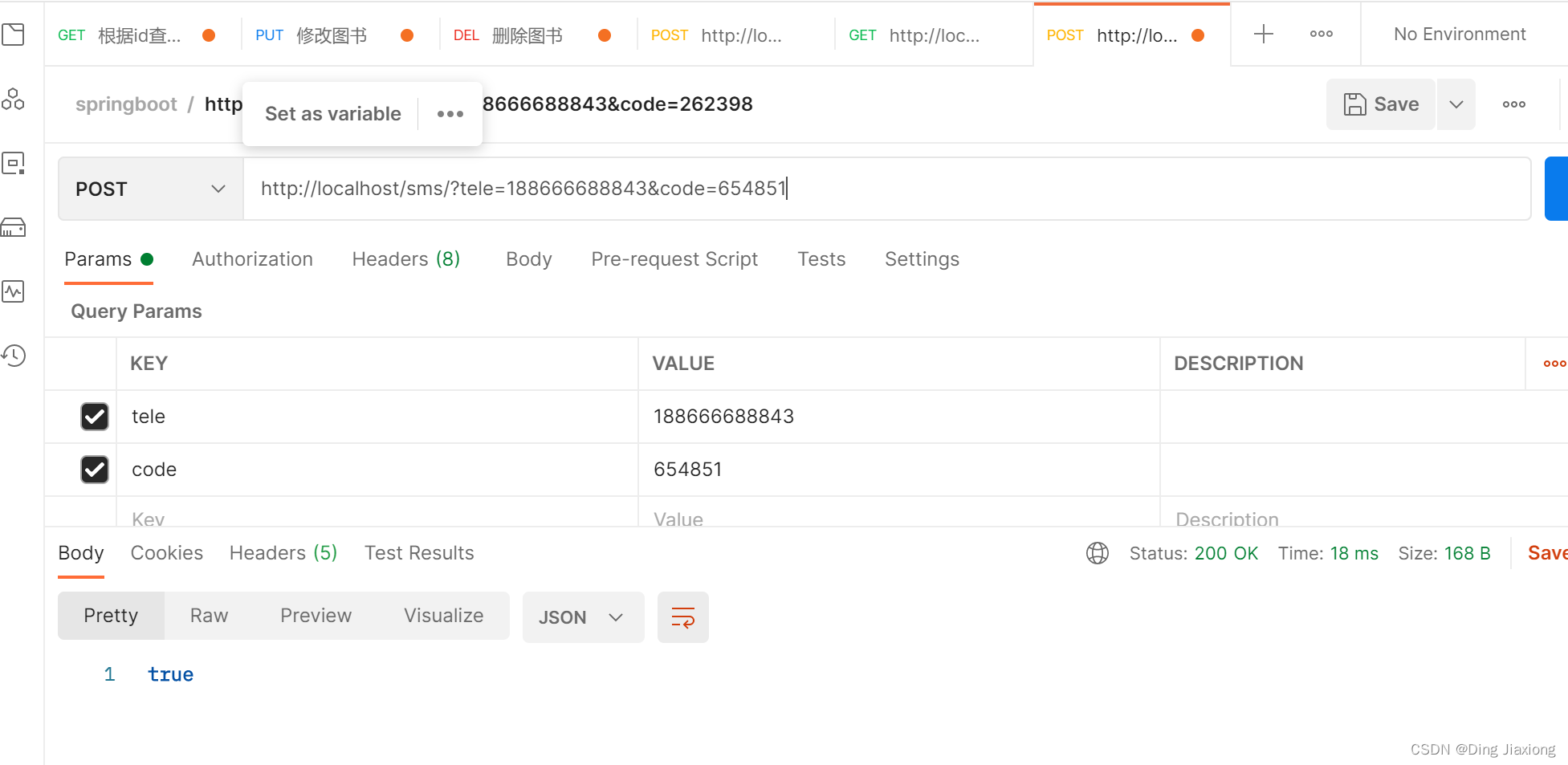Open the APIs sidebar icon
The height and width of the screenshot is (765, 1568).
[x=13, y=99]
